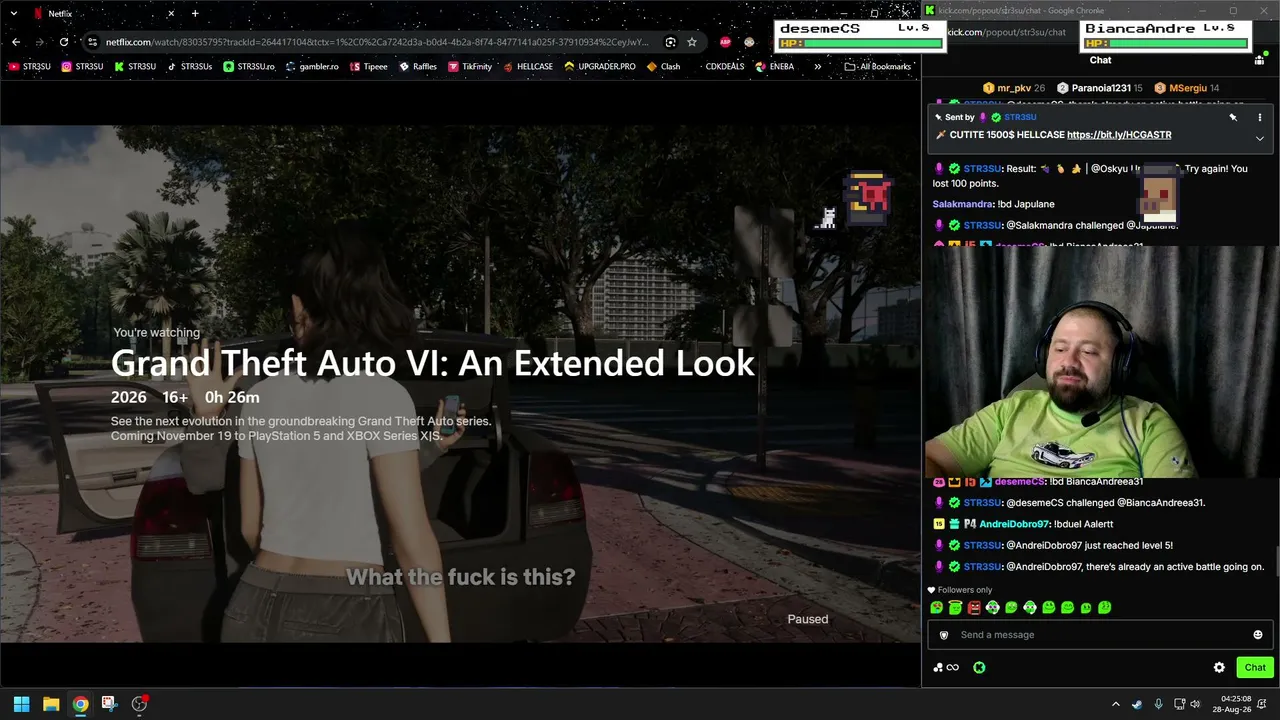This screenshot has height=720, width=1280.
Task: Open chat settings gear
Action: [1219, 668]
